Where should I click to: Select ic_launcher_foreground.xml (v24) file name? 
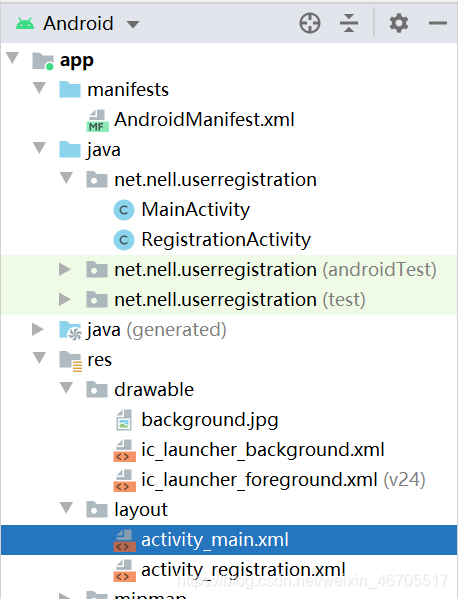283,480
